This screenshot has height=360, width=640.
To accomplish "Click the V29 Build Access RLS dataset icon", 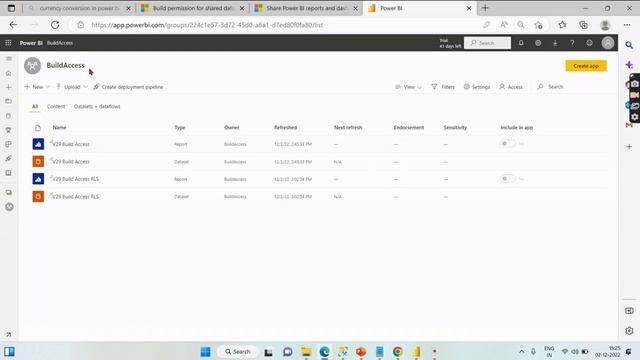I will (x=38, y=196).
